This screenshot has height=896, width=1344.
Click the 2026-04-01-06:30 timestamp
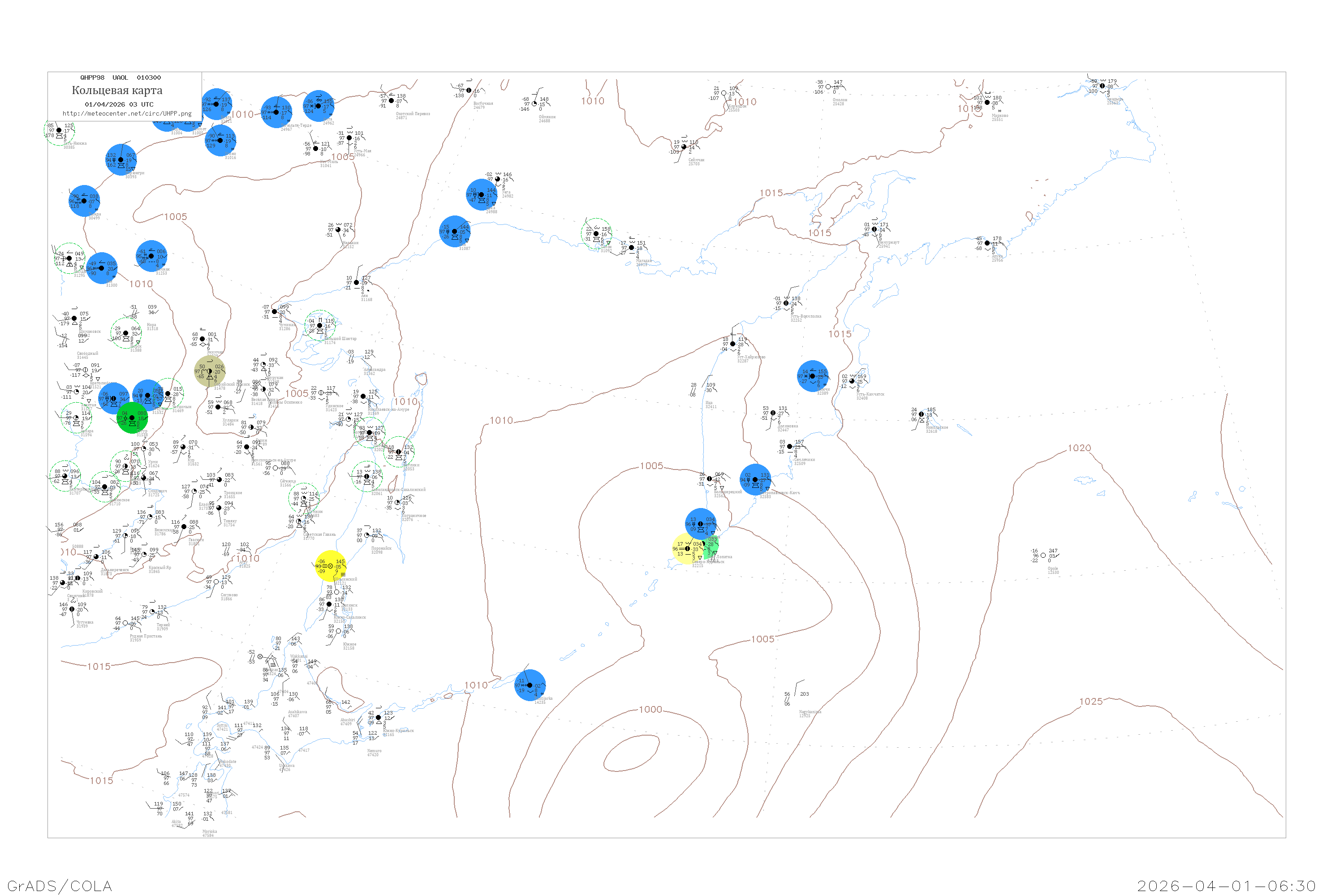tap(1226, 886)
